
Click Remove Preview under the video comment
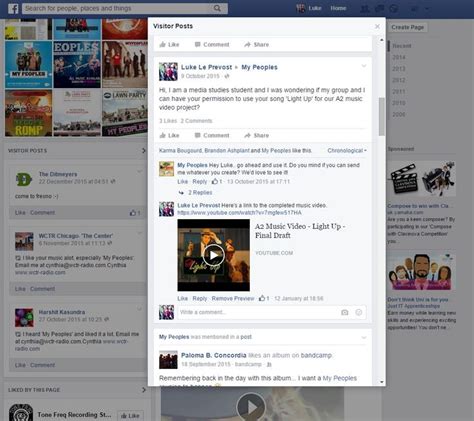click(x=233, y=298)
